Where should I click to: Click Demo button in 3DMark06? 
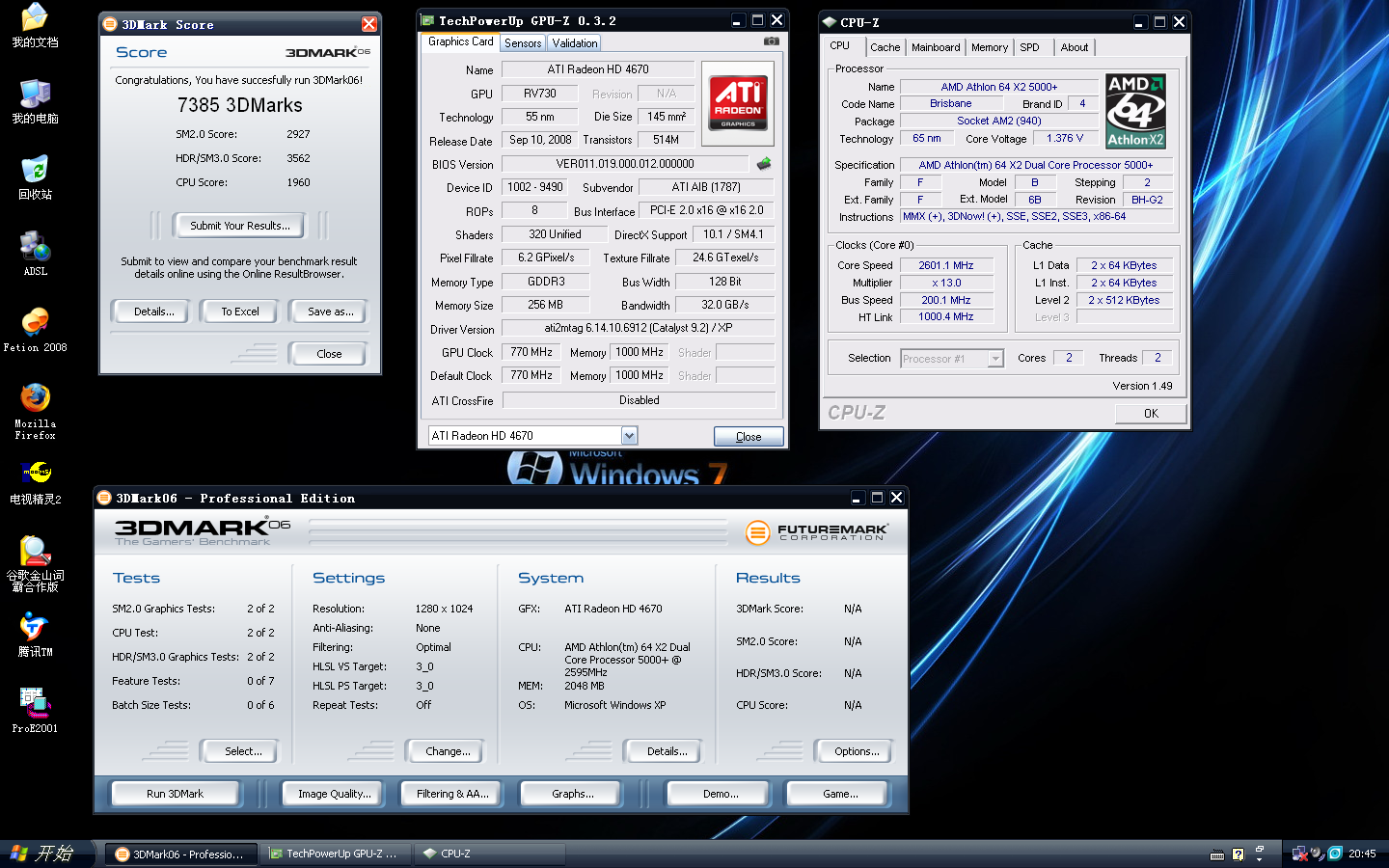coord(719,794)
